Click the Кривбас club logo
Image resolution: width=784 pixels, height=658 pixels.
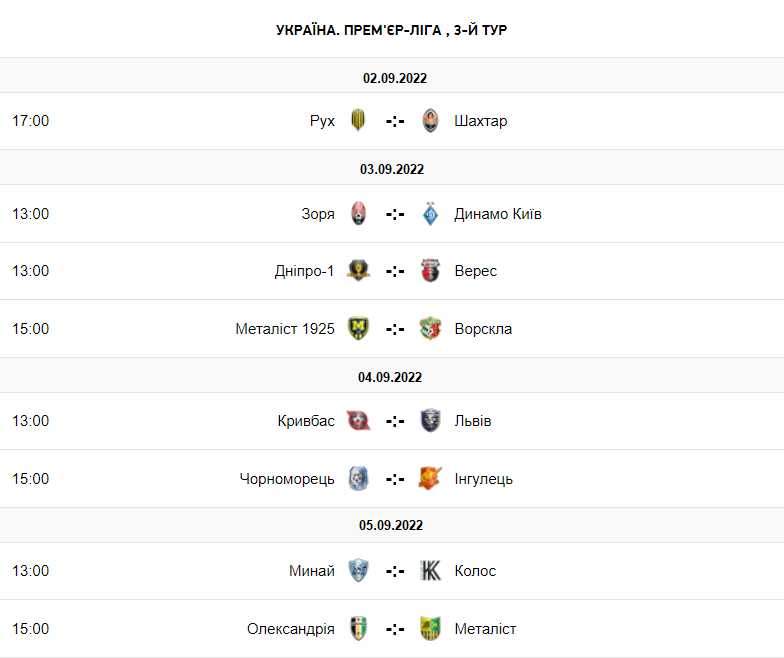click(358, 421)
